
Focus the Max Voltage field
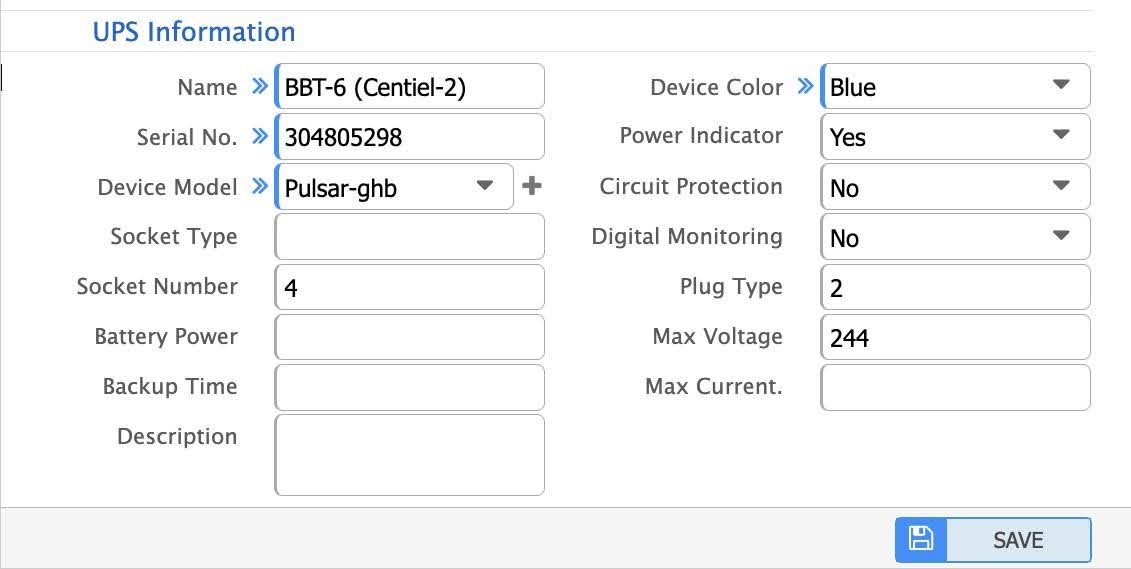tap(955, 337)
